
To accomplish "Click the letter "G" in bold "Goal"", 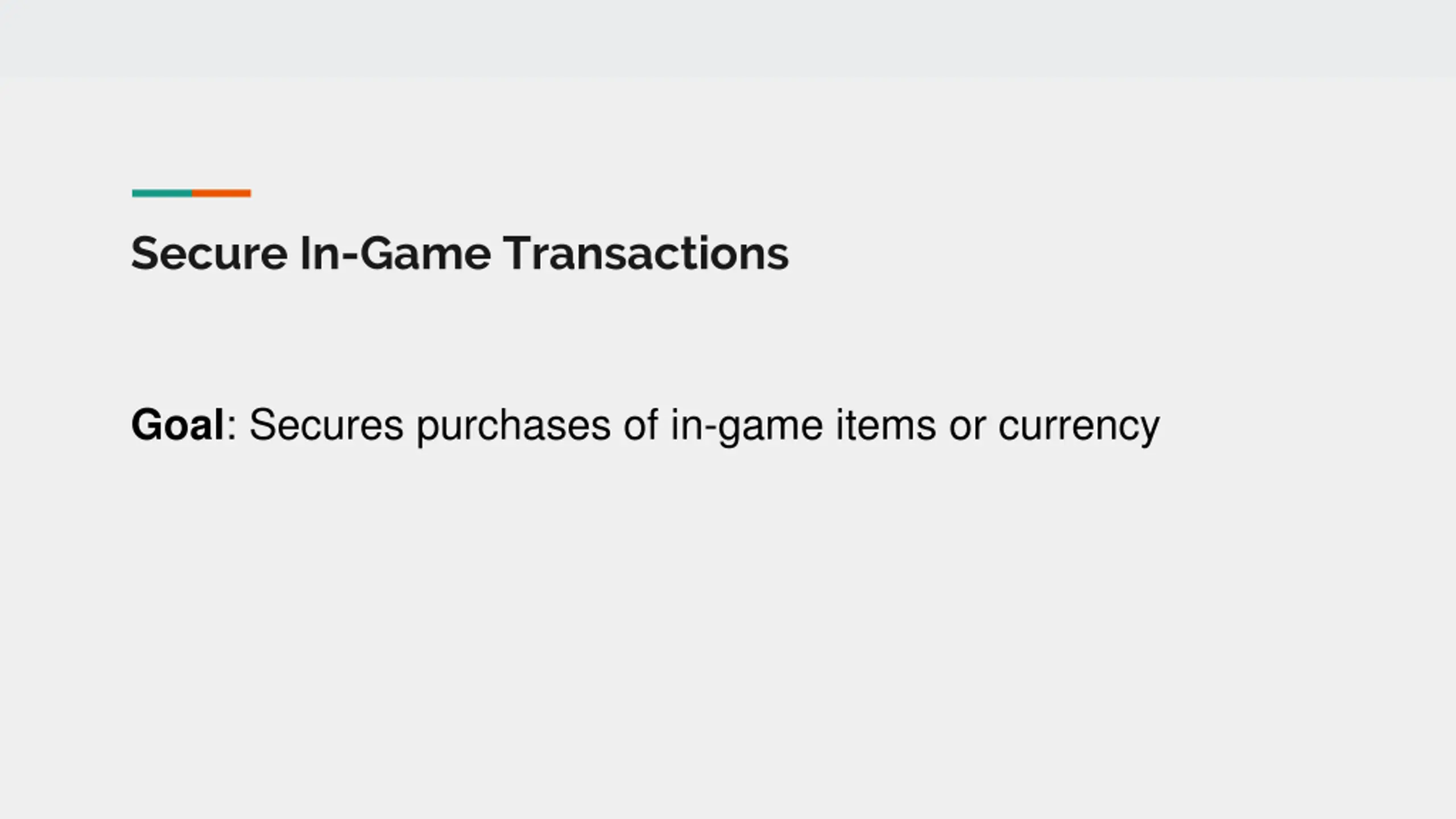I will click(147, 425).
